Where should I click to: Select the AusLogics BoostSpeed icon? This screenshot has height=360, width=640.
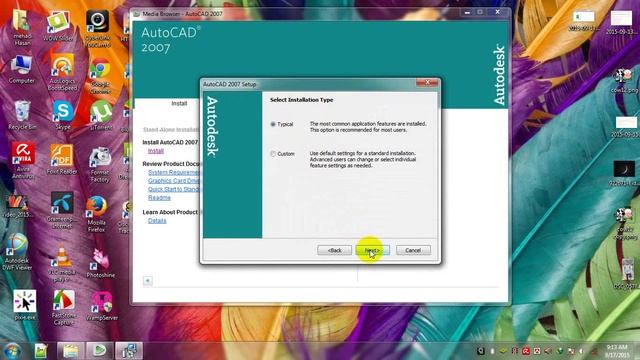(x=62, y=72)
